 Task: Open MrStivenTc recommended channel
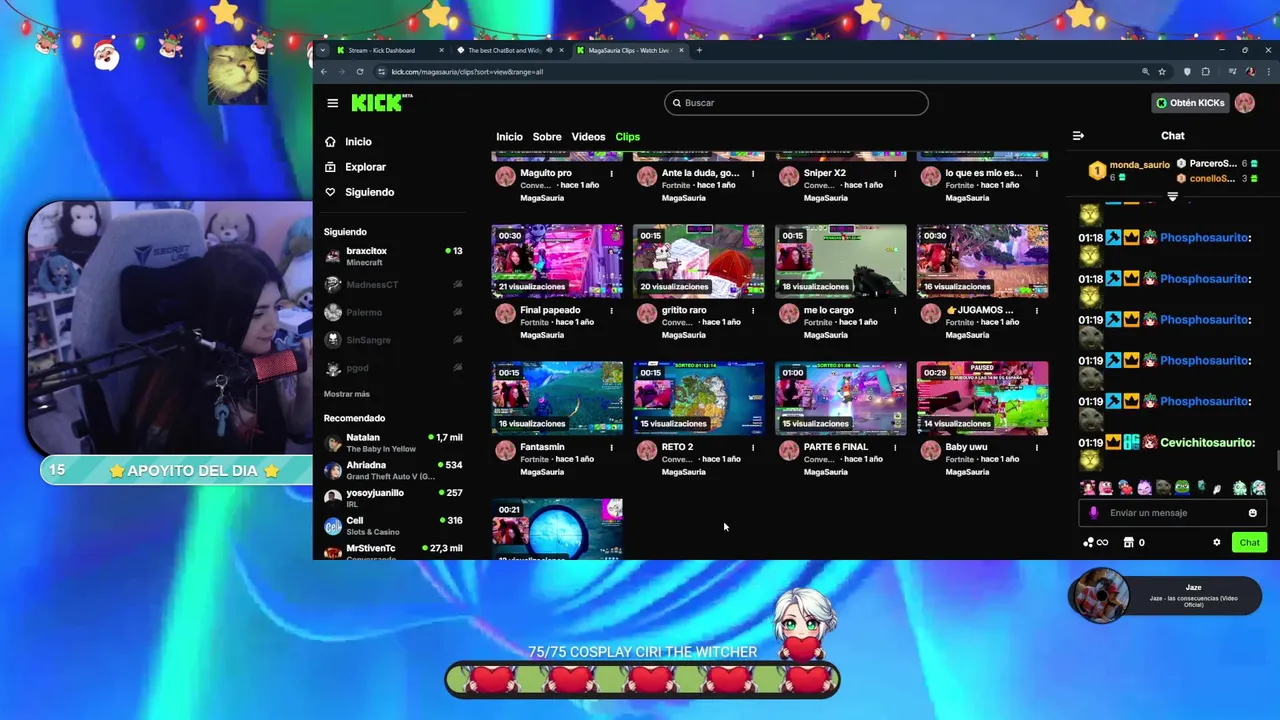point(392,551)
